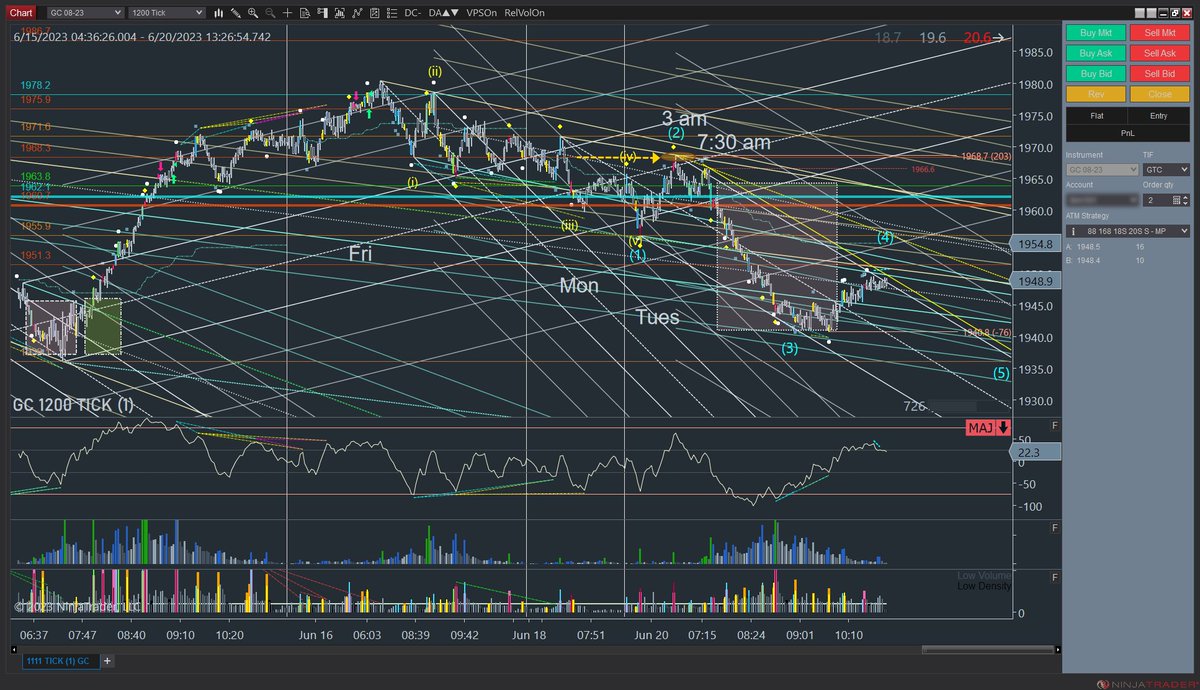Click the PnL display cell
This screenshot has width=1200, height=690.
tap(1128, 133)
